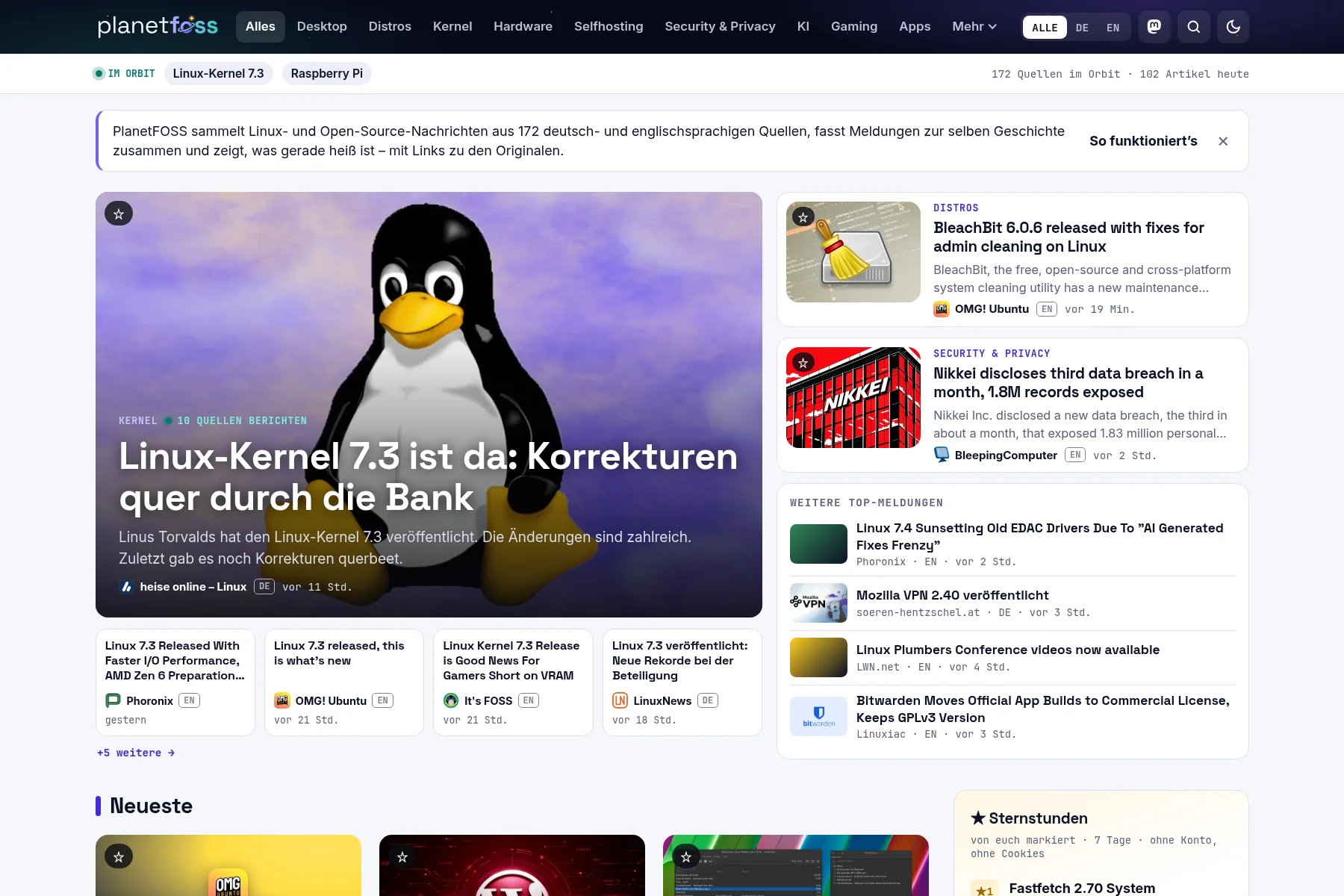1344x896 pixels.
Task: Open the search magnifier icon
Action: [1194, 27]
